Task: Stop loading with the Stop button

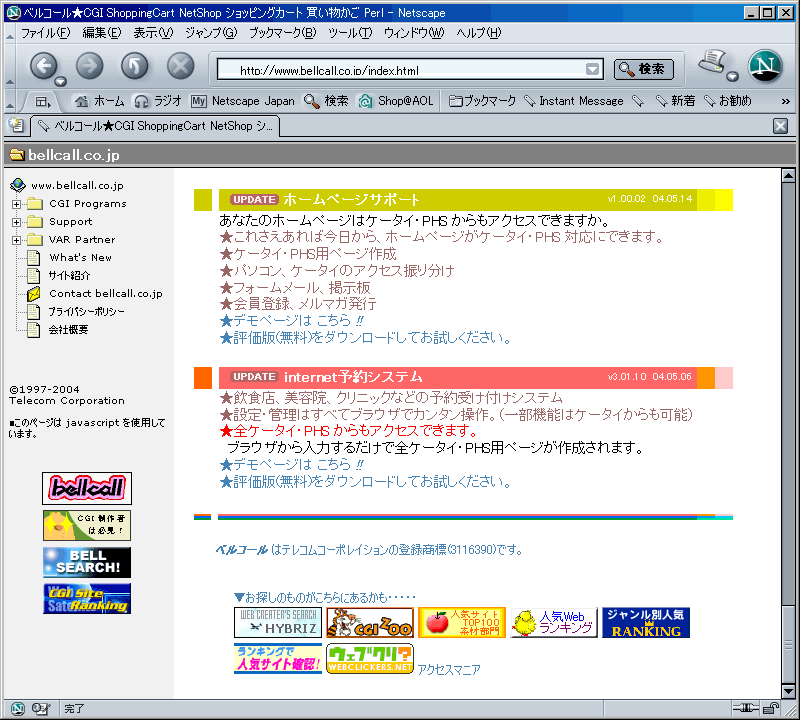Action: coord(181,66)
